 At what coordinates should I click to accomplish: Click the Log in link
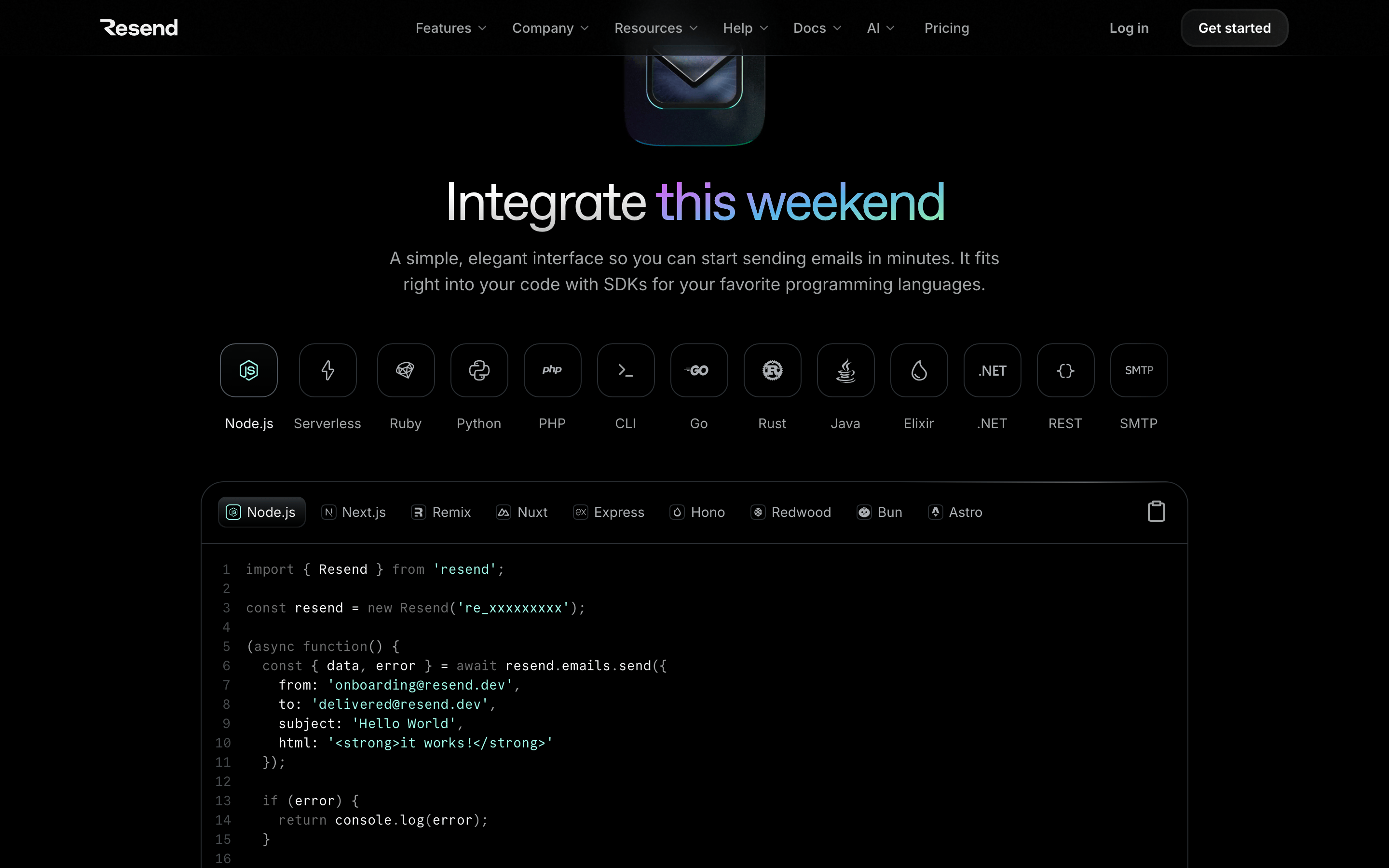tap(1129, 28)
